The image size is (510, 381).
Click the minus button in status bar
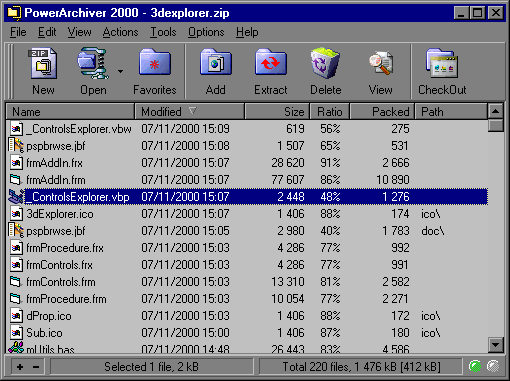click(x=36, y=367)
